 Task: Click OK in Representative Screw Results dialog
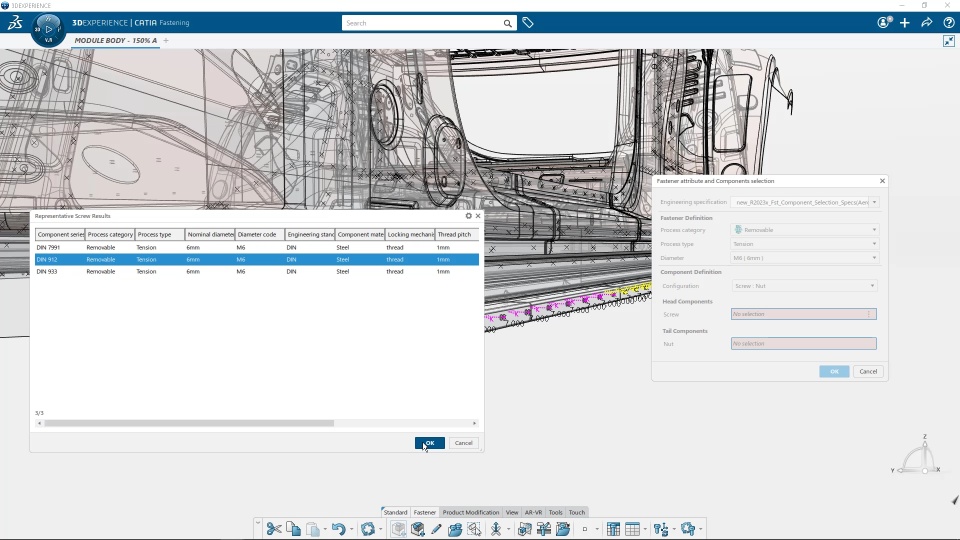(430, 443)
